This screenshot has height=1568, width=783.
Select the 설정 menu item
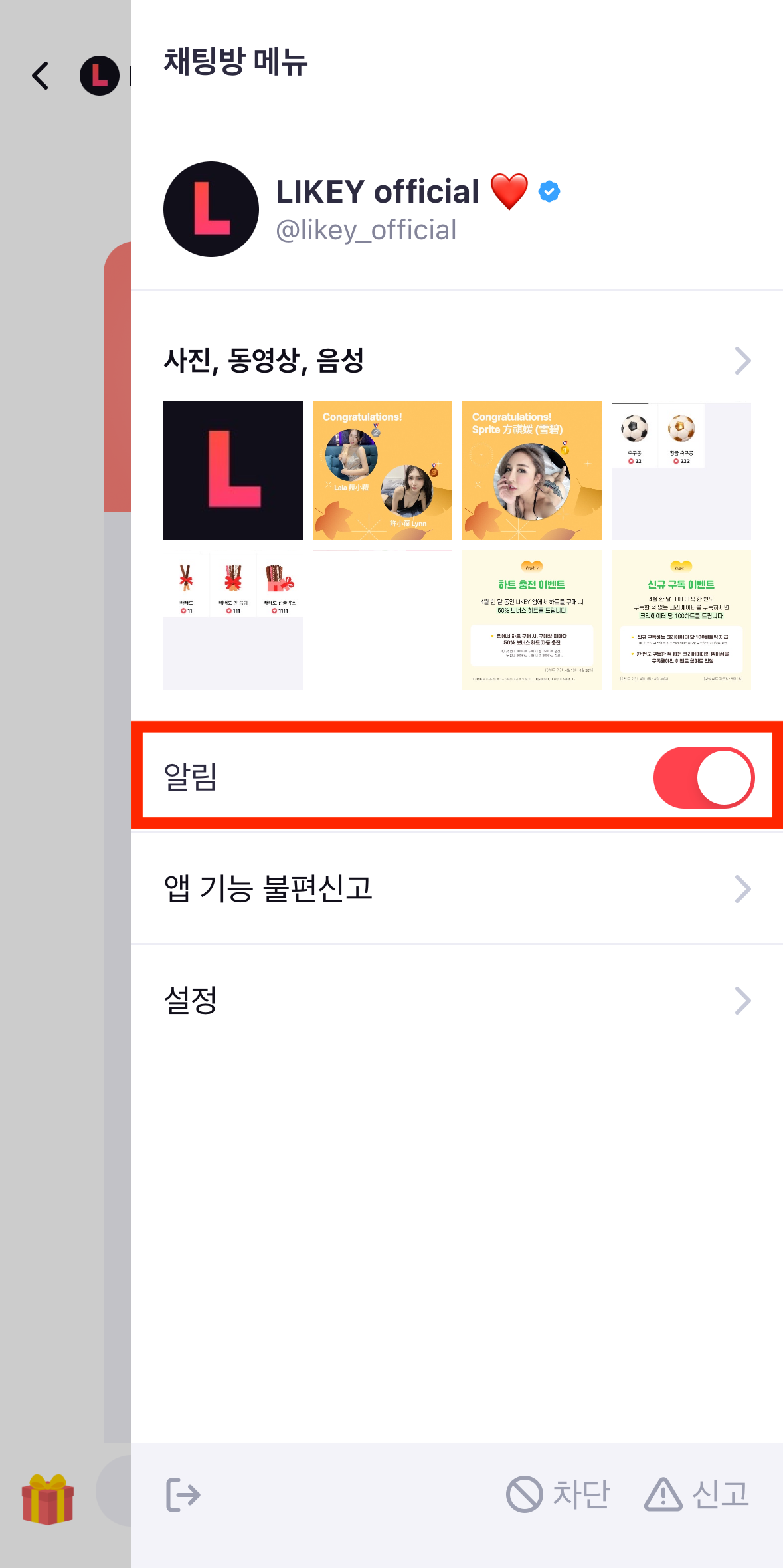[x=457, y=1000]
